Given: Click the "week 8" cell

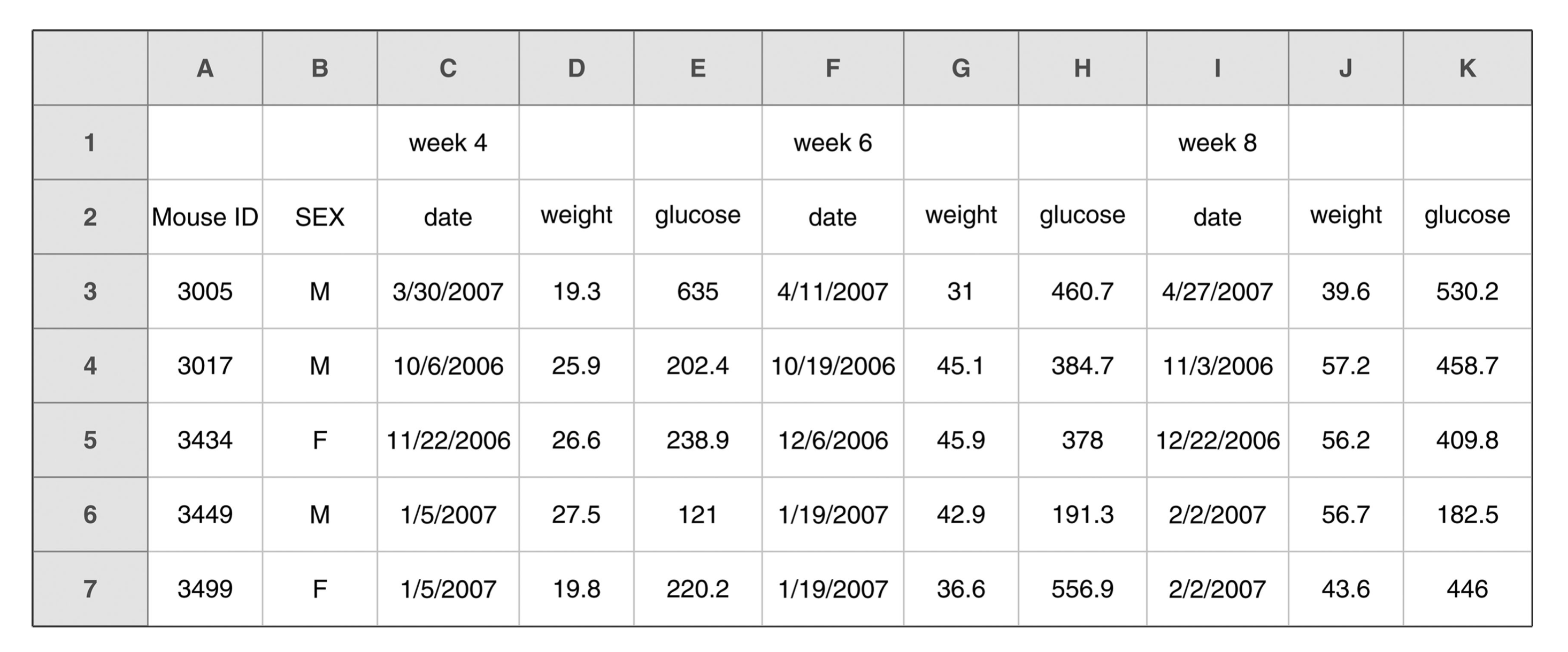Looking at the screenshot, I should pyautogui.click(x=1217, y=143).
